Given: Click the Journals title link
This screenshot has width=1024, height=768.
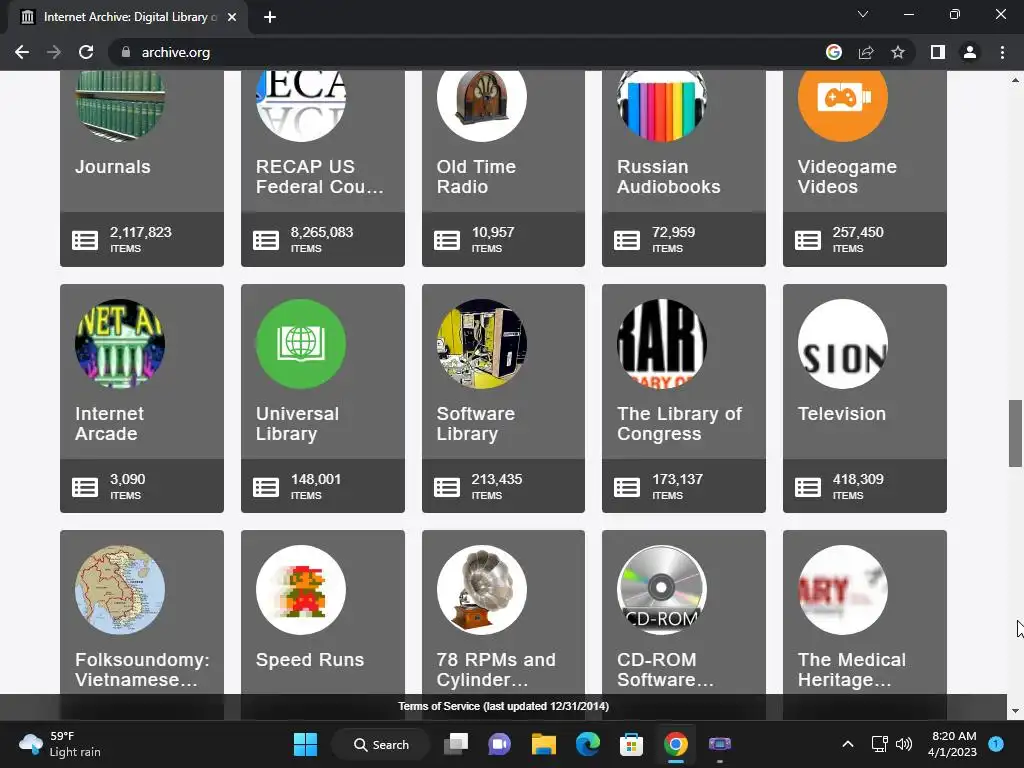Looking at the screenshot, I should click(x=113, y=167).
